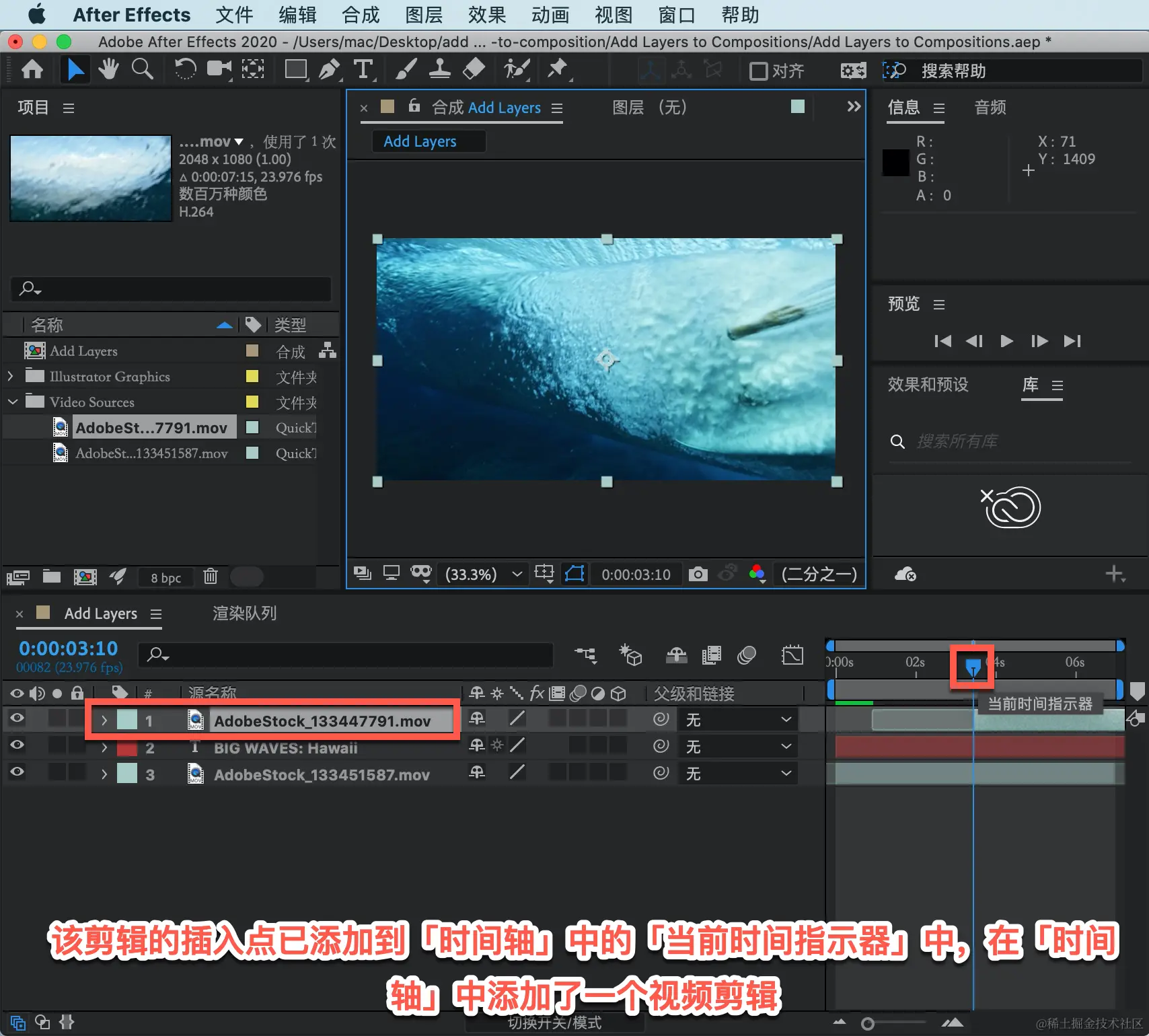Click the Interpret Footage icon in Project panel
This screenshot has width=1149, height=1036.
18,577
